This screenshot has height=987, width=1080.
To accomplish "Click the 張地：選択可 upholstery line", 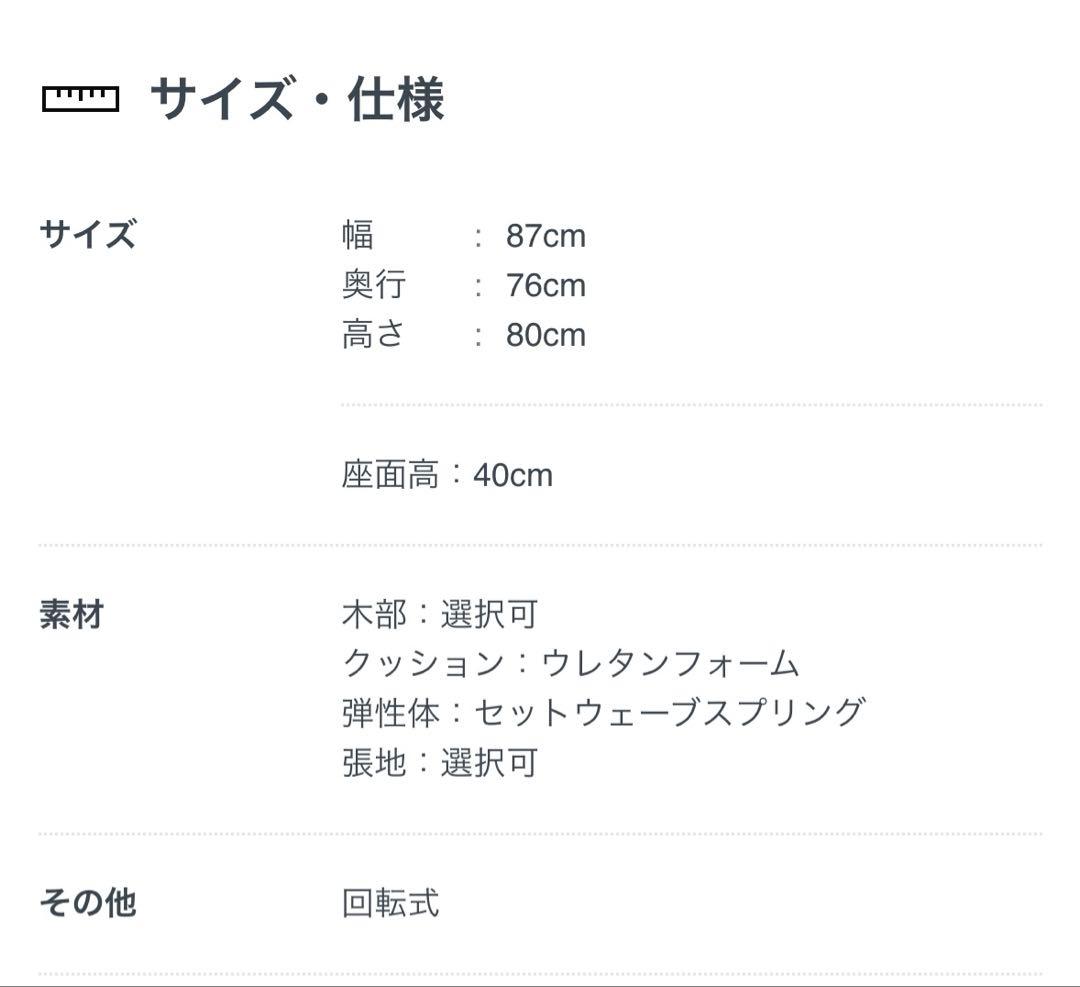I will point(440,762).
